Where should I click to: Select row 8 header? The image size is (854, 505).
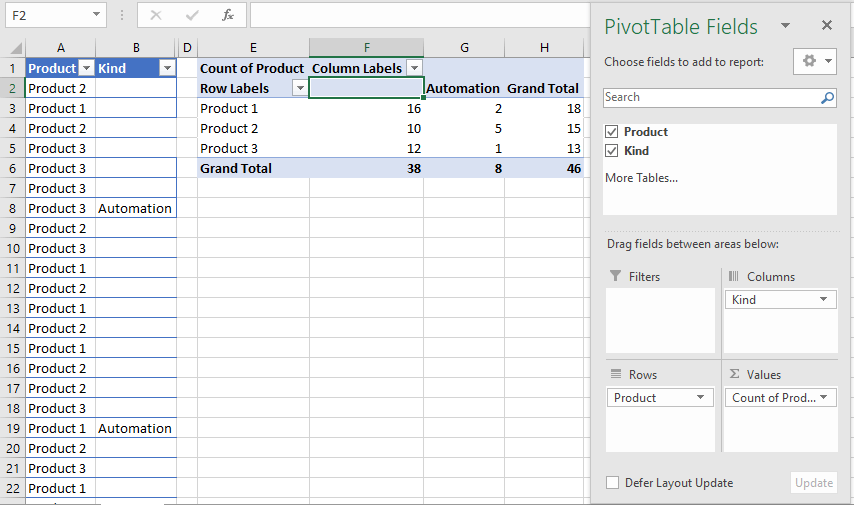(13, 209)
